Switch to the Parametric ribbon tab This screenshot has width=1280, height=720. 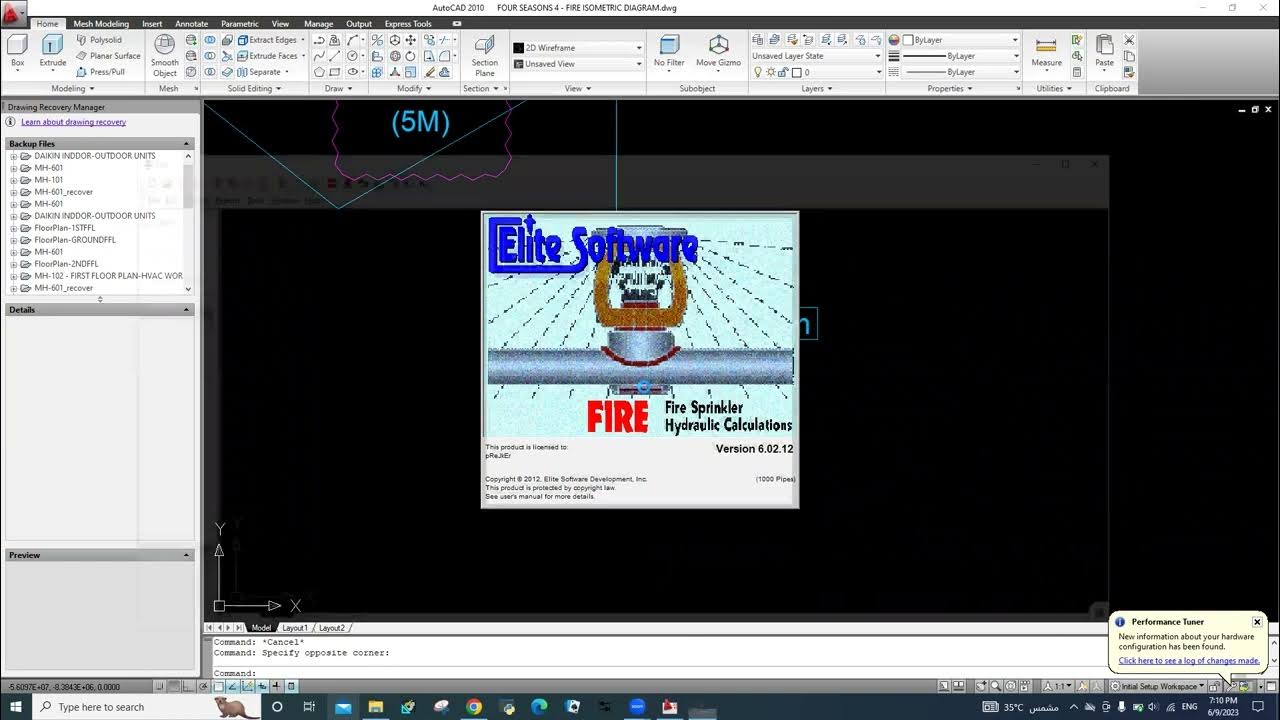[x=240, y=23]
